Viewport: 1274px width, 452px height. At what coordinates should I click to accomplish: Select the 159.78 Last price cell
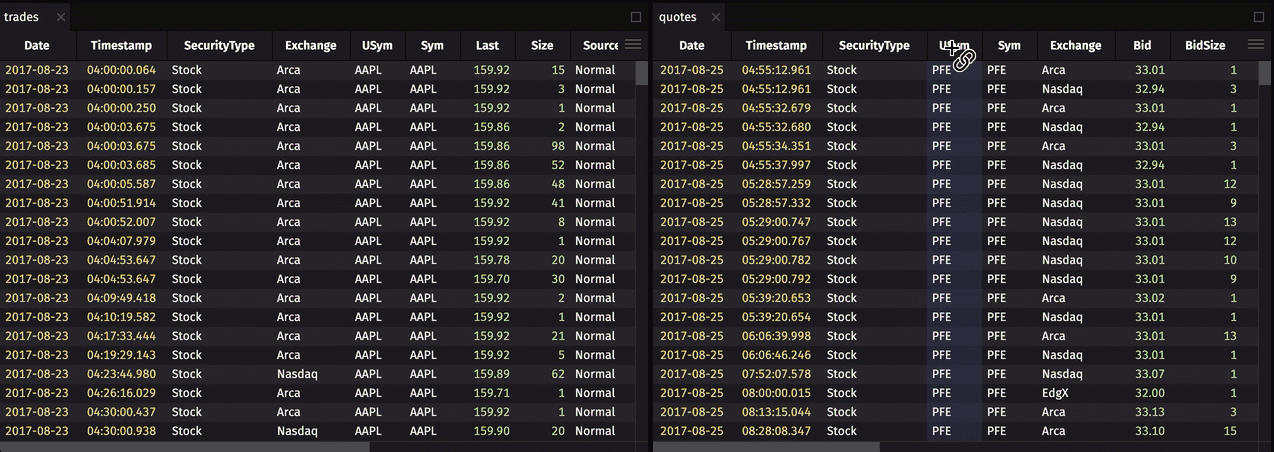pyautogui.click(x=491, y=260)
